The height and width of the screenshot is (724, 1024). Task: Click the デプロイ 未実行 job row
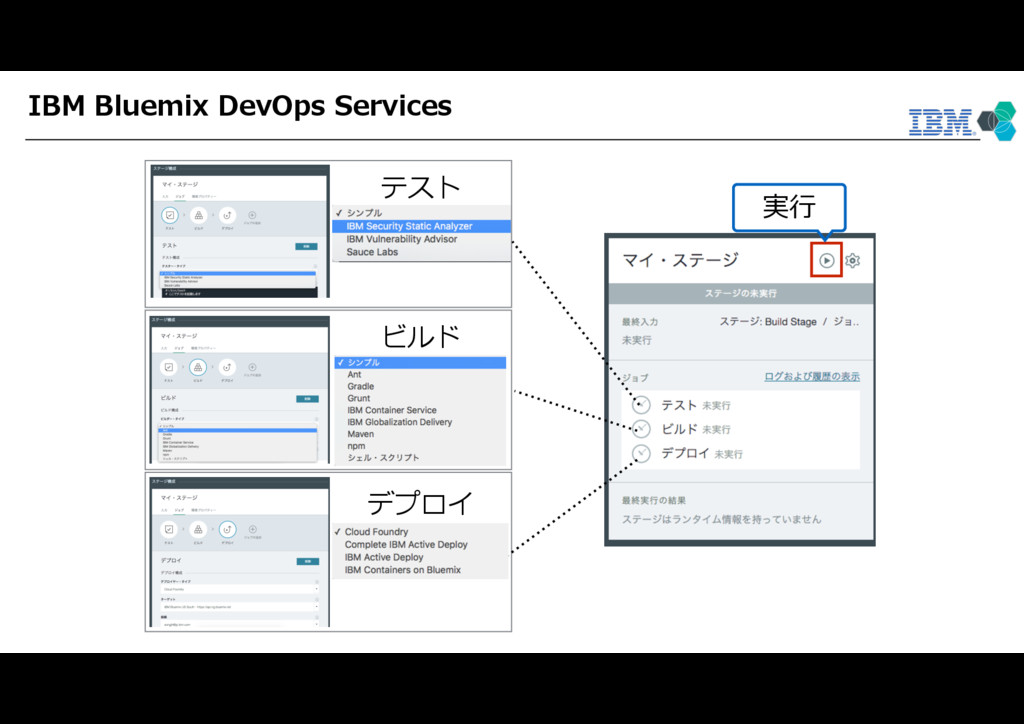tap(740, 453)
